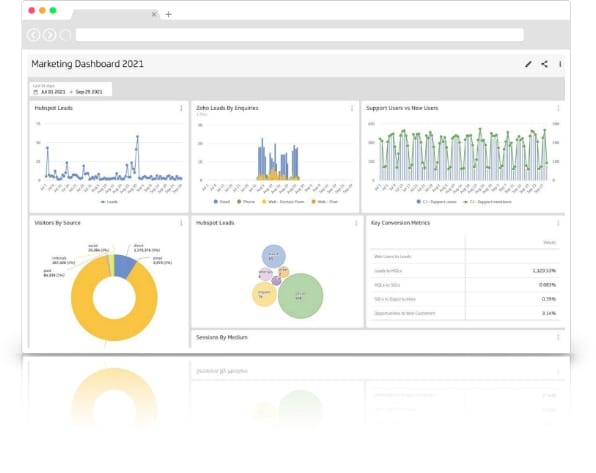This screenshot has width=596, height=473.
Task: Open the kebab menu on Key Conversion Metrics
Action: coord(558,223)
